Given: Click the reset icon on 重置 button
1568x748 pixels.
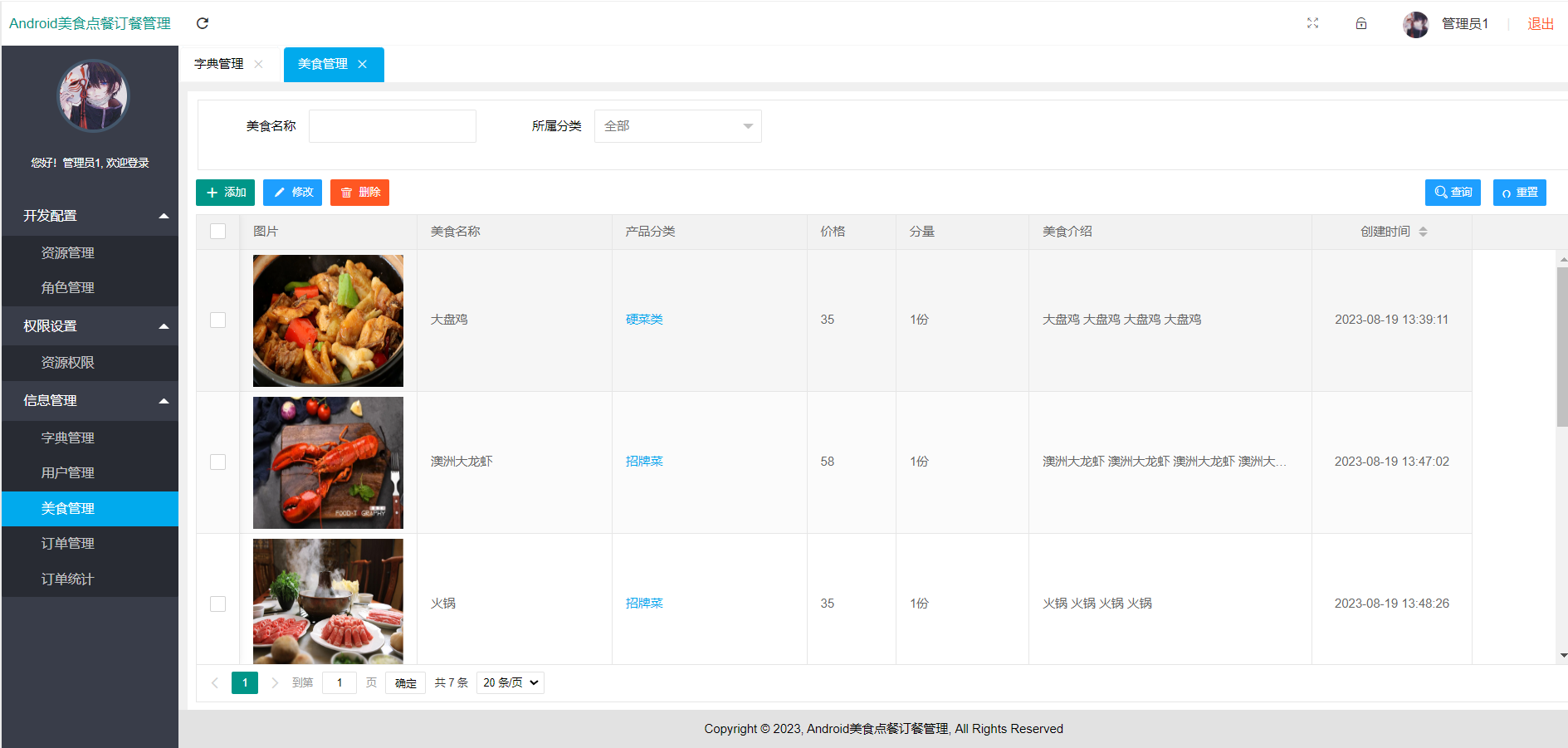Looking at the screenshot, I should point(1507,193).
